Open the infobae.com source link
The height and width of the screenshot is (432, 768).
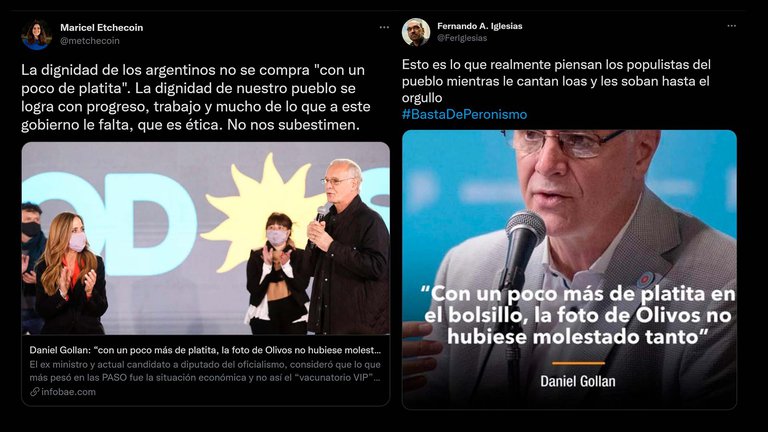[x=68, y=392]
